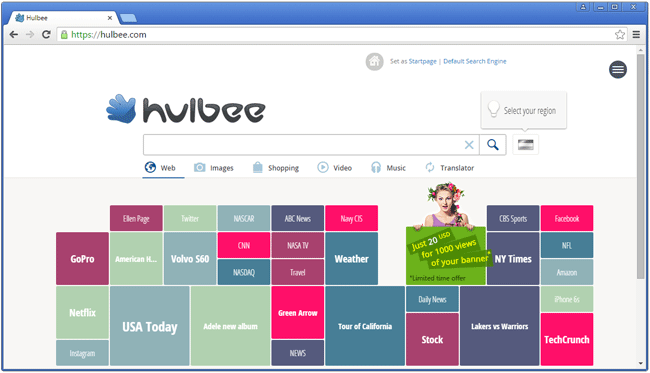This screenshot has height=373, width=650.
Task: Click the NY Times tile
Action: (x=513, y=259)
